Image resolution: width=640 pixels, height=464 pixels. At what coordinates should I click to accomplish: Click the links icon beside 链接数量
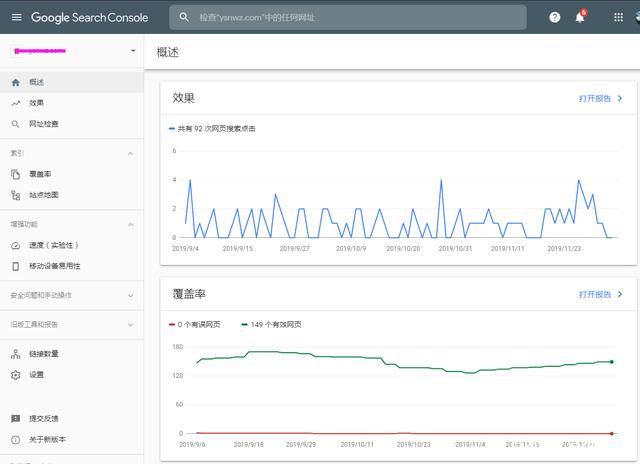click(16, 354)
